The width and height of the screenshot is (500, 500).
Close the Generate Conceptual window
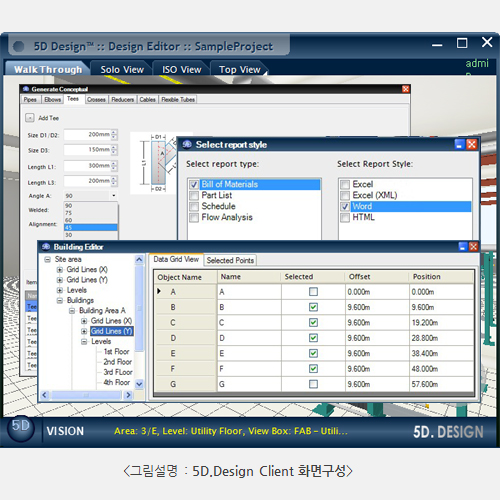coord(406,89)
